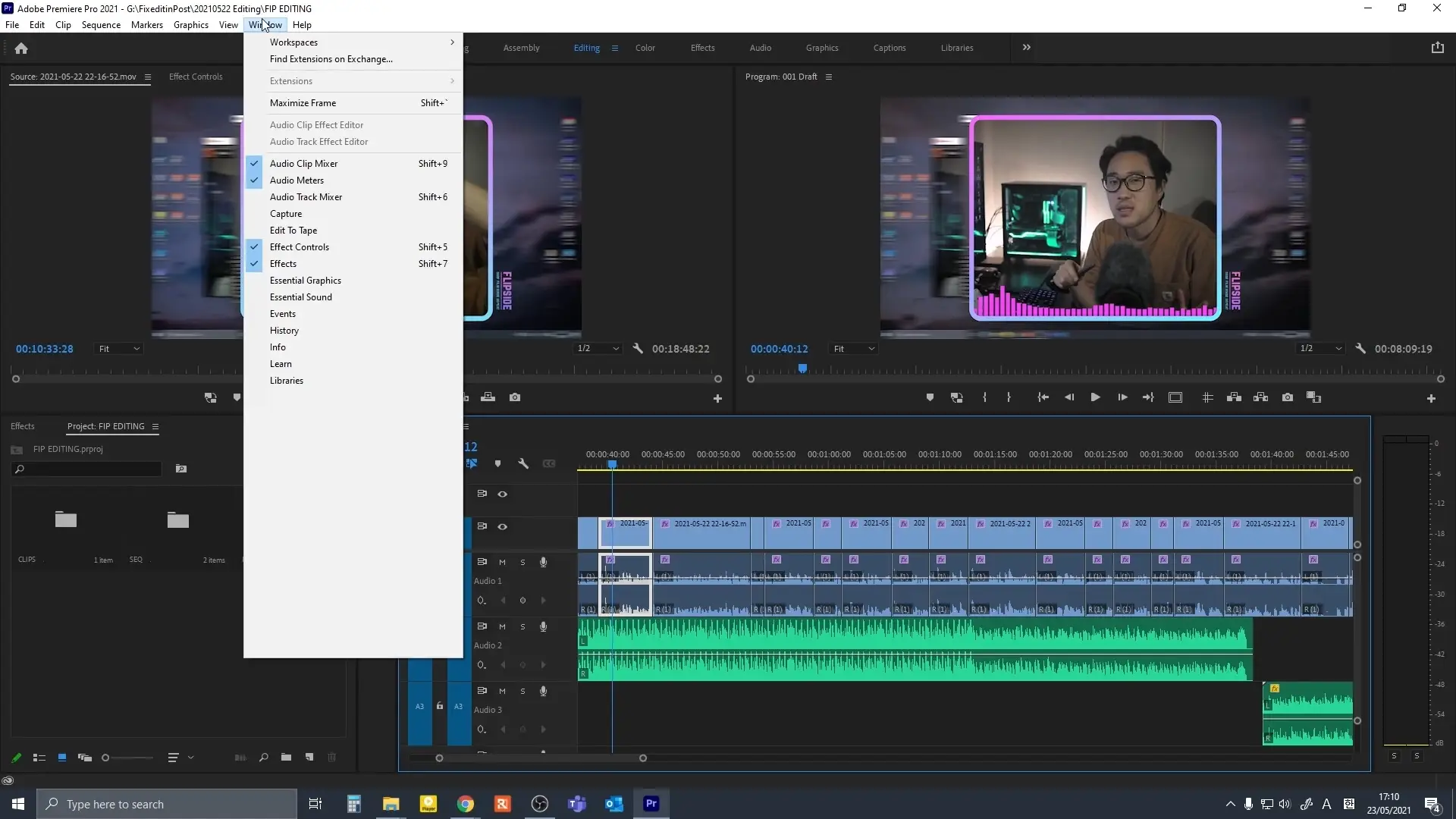1456x819 pixels.
Task: Switch the Project panel to list view
Action: (39, 758)
